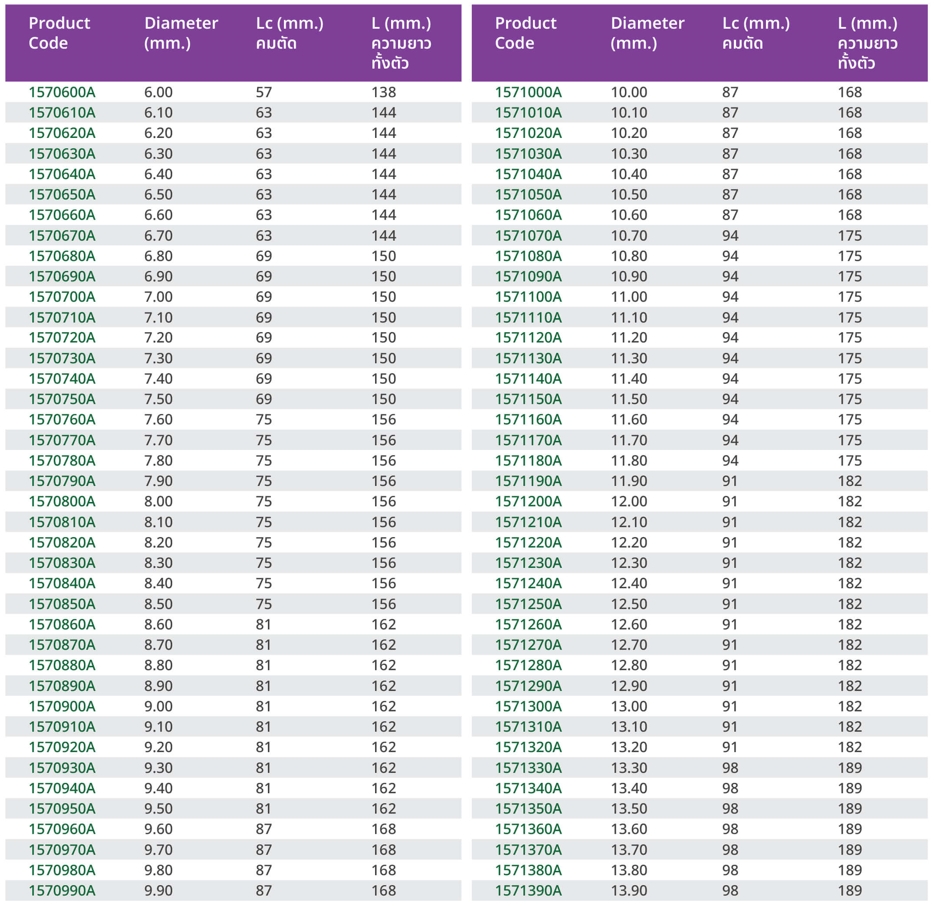This screenshot has width=935, height=910.
Task: Open product code 1570600A link
Action: tap(62, 92)
